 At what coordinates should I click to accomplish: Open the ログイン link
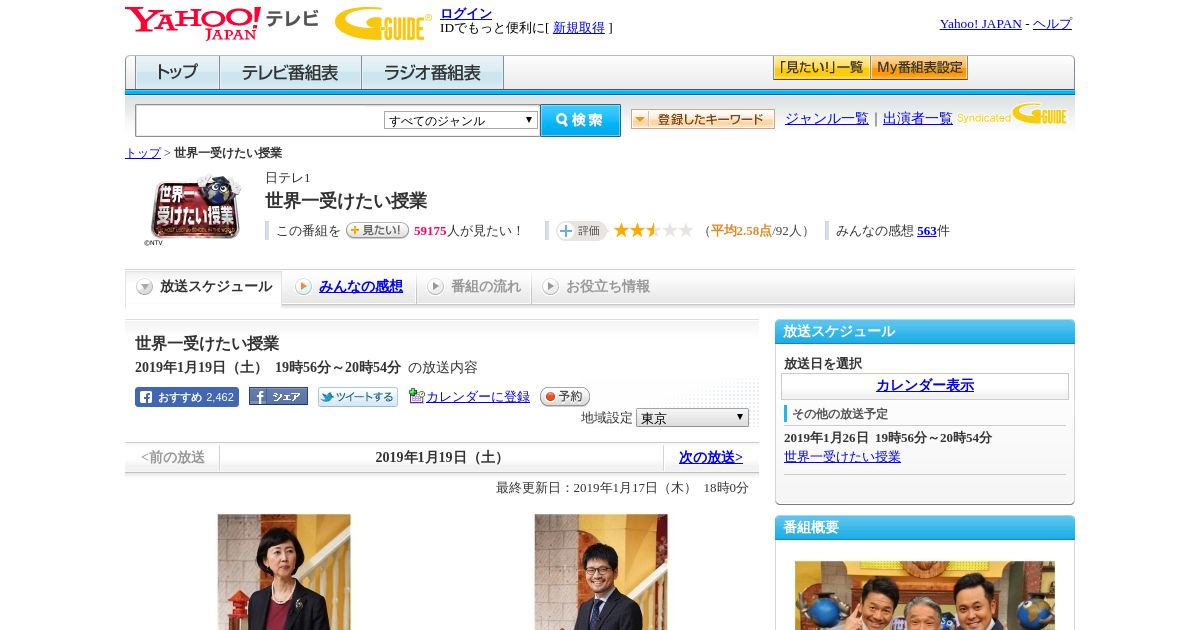click(x=466, y=13)
